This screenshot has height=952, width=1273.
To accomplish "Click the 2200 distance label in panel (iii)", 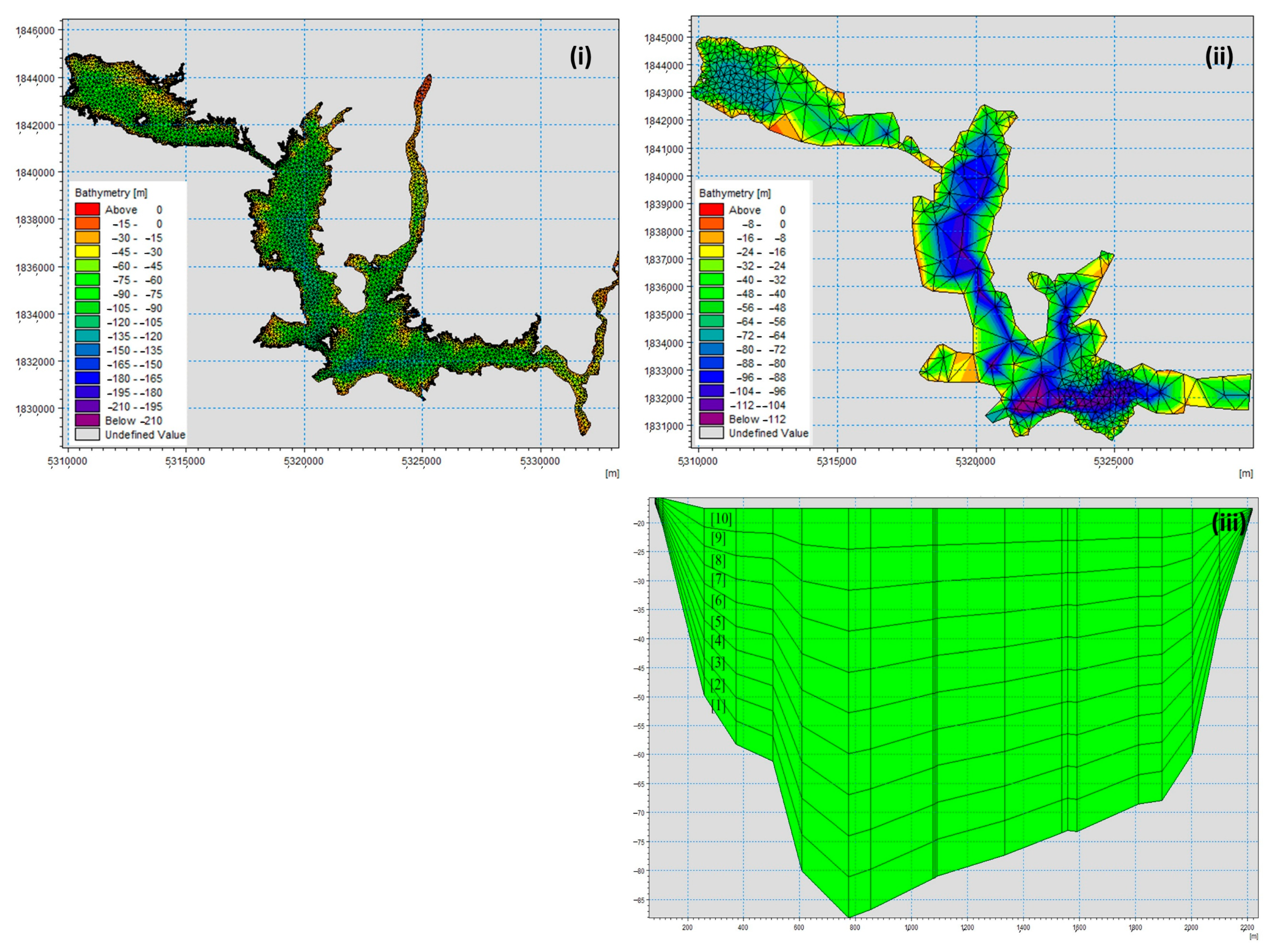I will coord(1247,928).
